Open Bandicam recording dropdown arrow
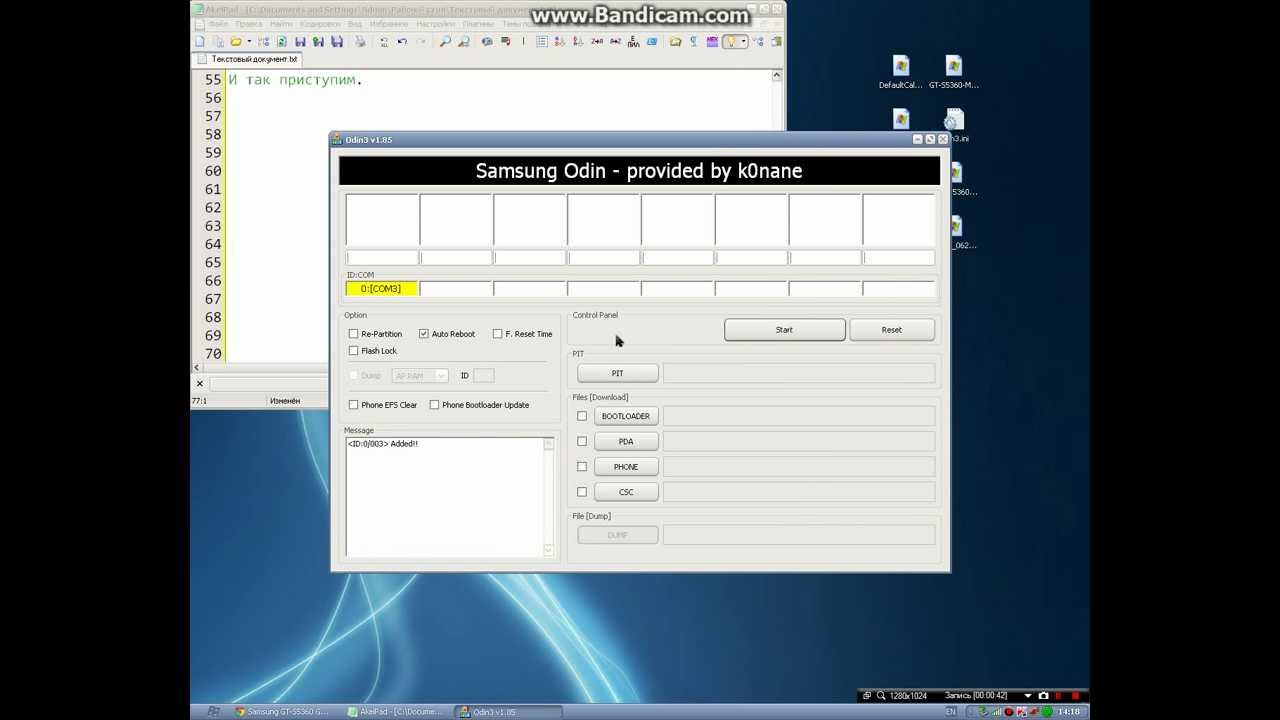This screenshot has width=1280, height=720. [1027, 696]
